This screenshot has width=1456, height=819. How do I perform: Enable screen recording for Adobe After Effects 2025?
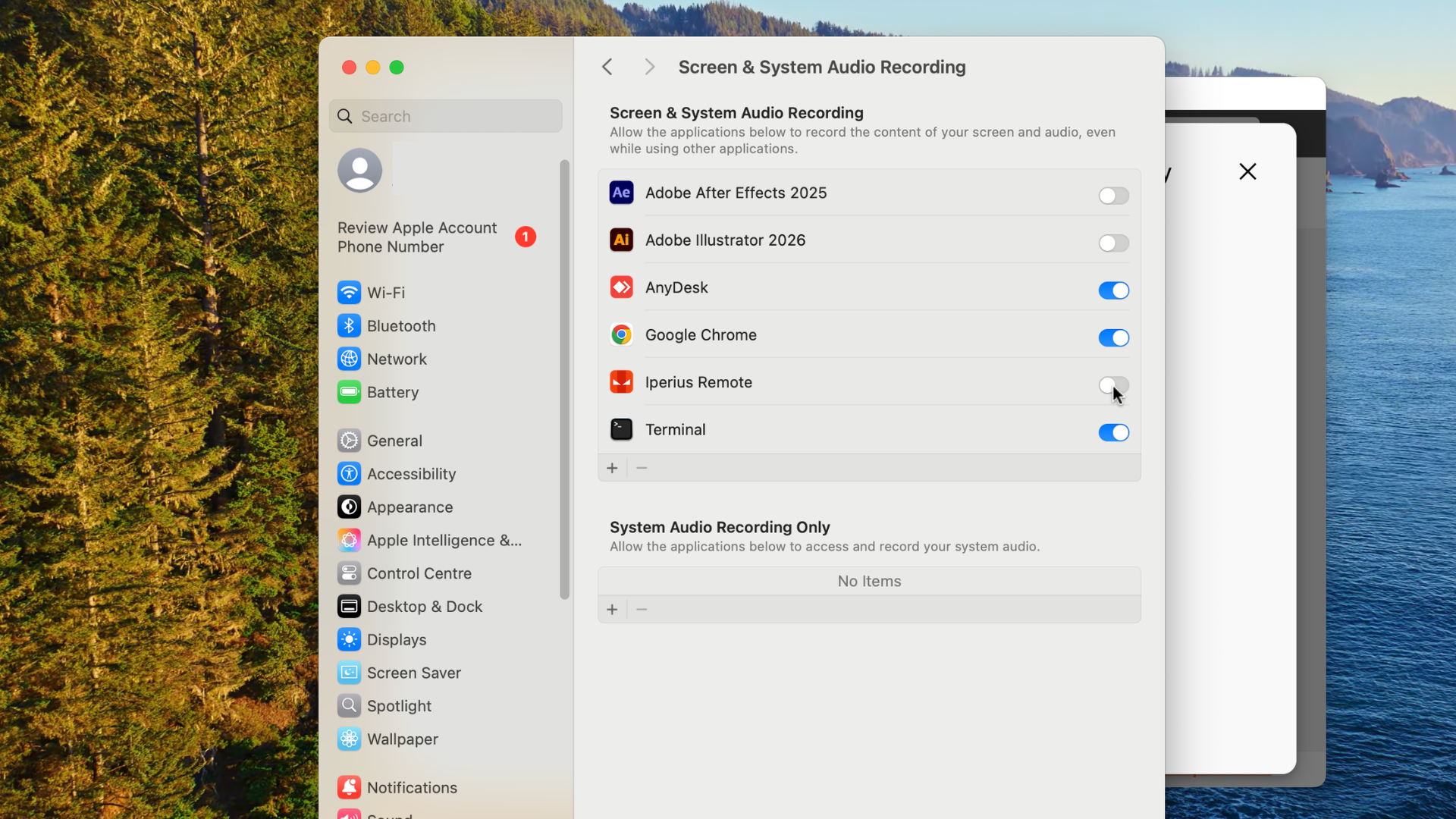pos(1113,196)
